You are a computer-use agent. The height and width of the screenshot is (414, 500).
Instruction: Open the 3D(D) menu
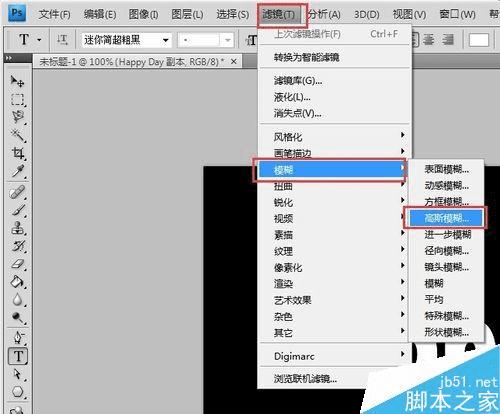[367, 14]
